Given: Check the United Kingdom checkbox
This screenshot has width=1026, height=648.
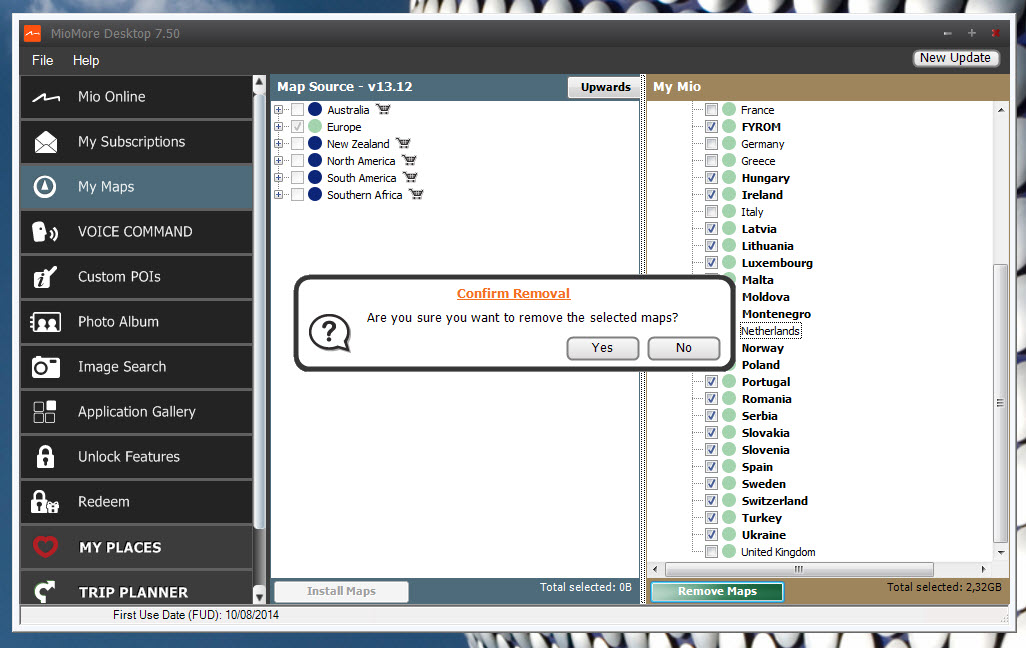Looking at the screenshot, I should tap(711, 552).
